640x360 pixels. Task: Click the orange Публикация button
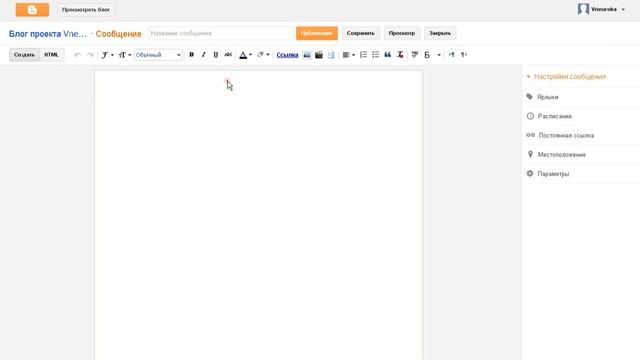point(317,33)
